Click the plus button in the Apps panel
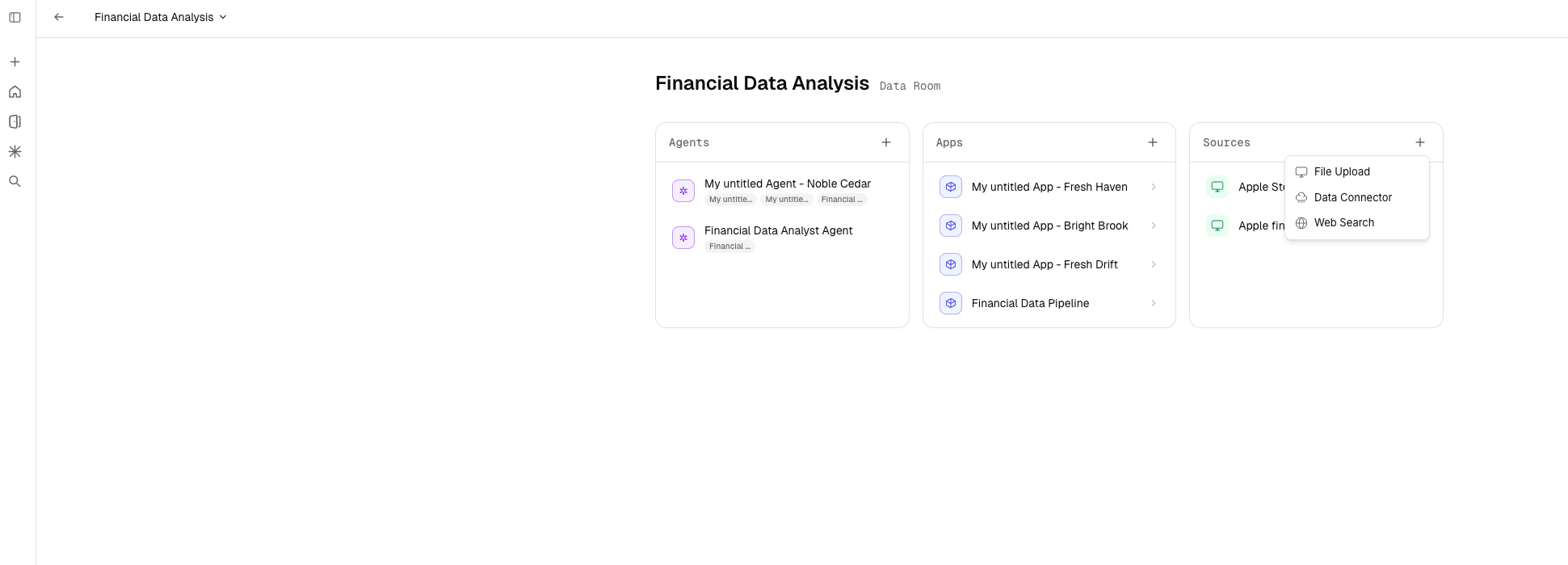 tap(1152, 142)
